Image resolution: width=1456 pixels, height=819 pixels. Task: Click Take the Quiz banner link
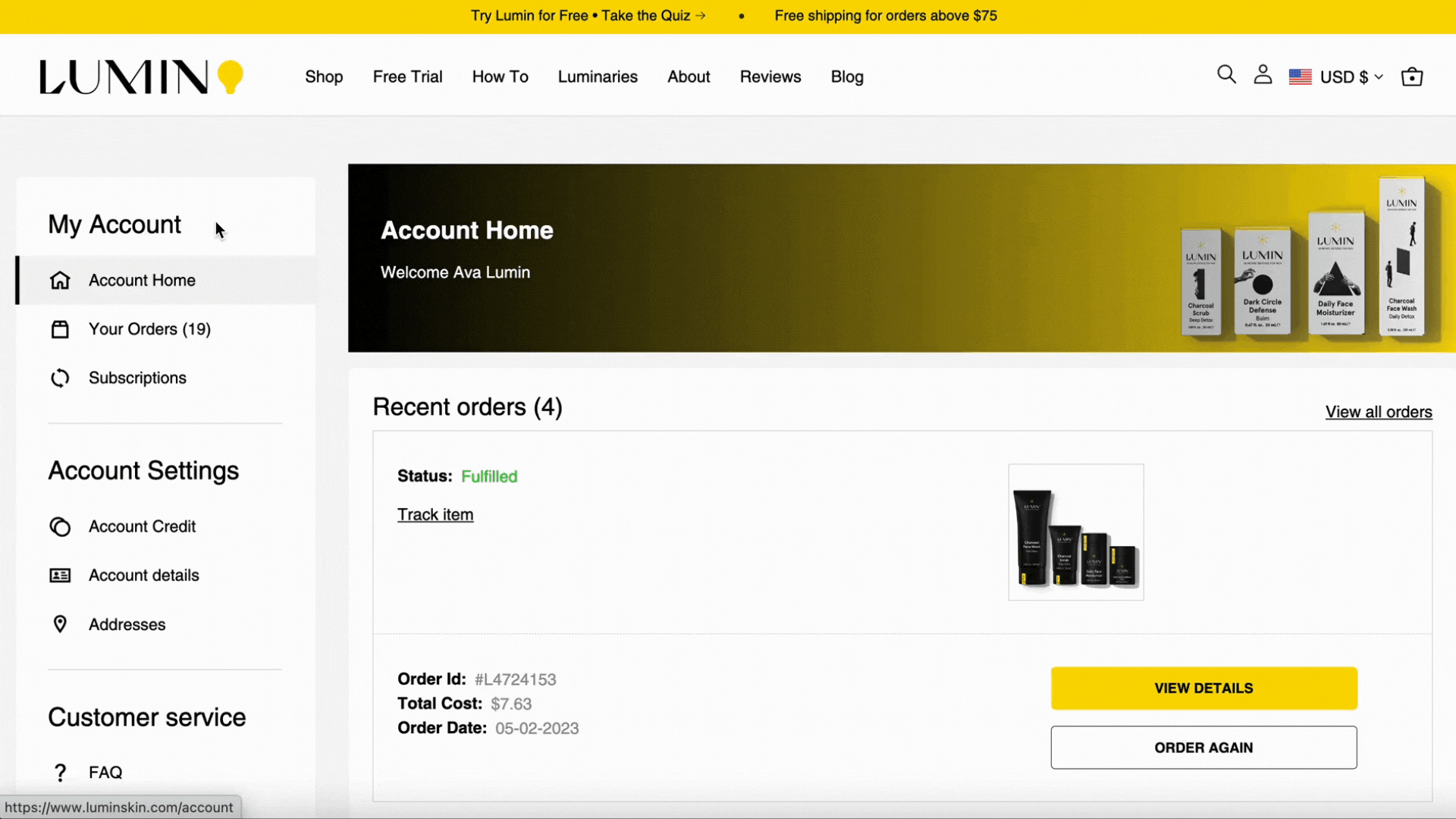pyautogui.click(x=654, y=16)
